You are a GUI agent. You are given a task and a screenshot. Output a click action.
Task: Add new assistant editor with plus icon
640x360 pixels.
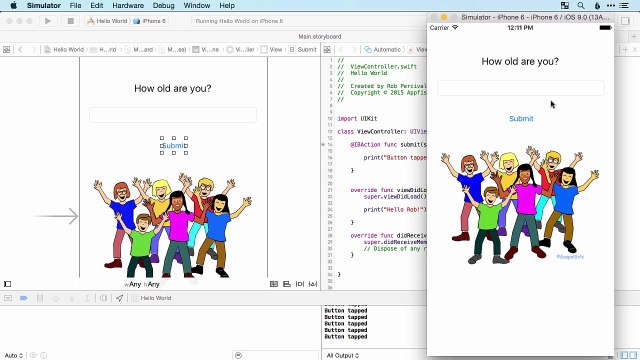(625, 49)
